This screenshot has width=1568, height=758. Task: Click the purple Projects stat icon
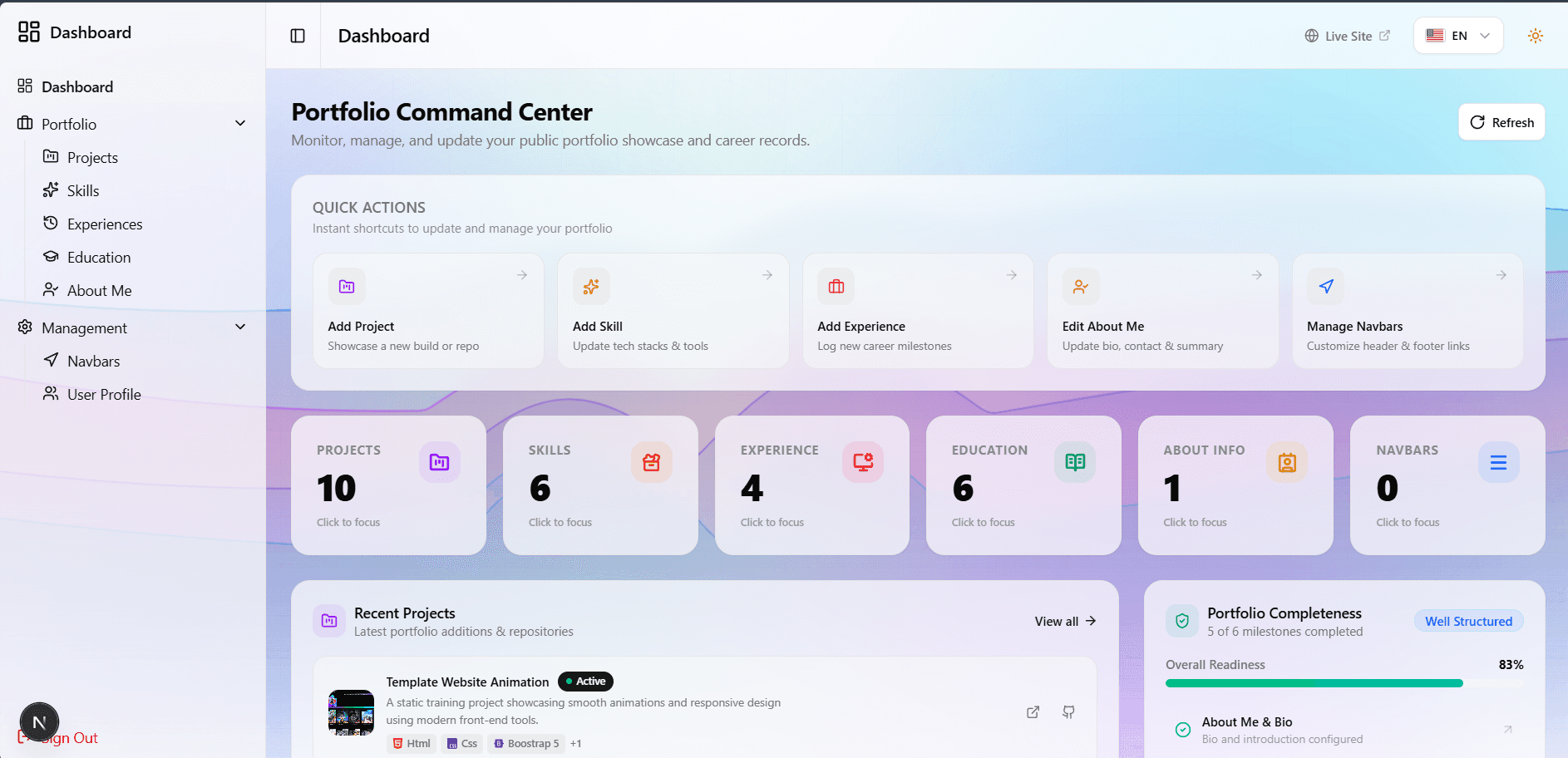pos(440,462)
